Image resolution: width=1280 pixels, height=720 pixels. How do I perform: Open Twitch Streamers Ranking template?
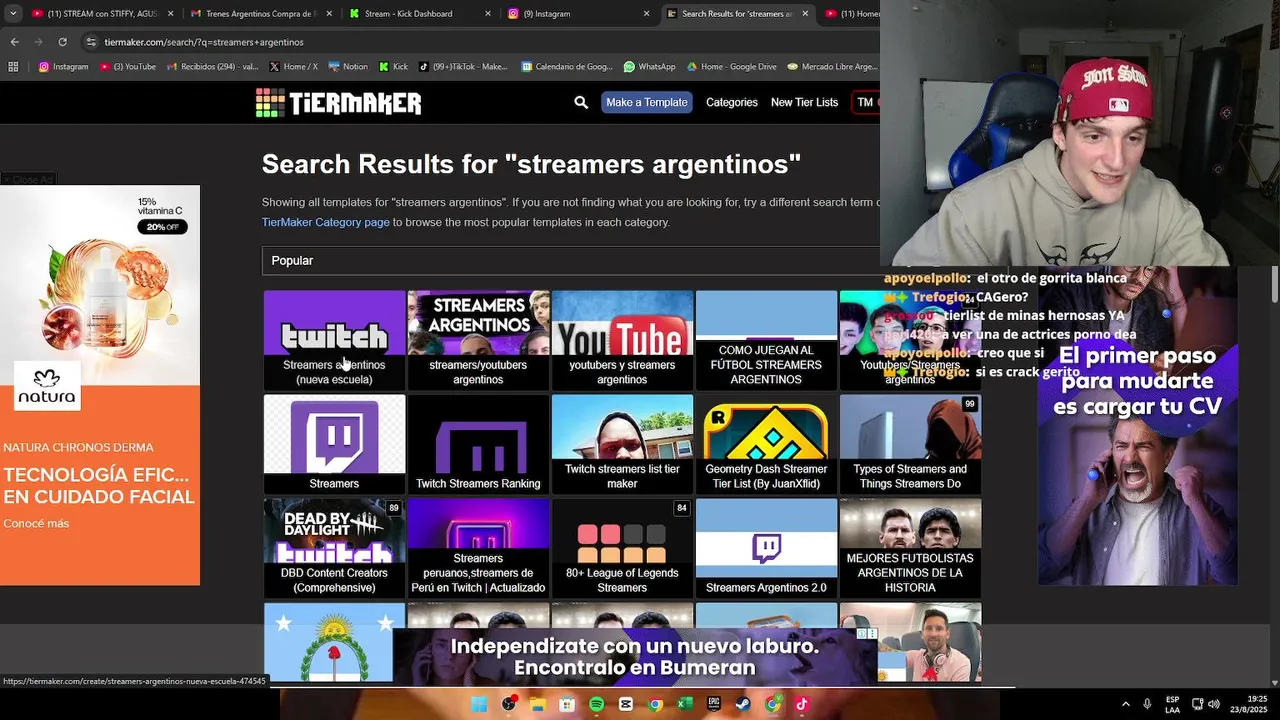(478, 444)
